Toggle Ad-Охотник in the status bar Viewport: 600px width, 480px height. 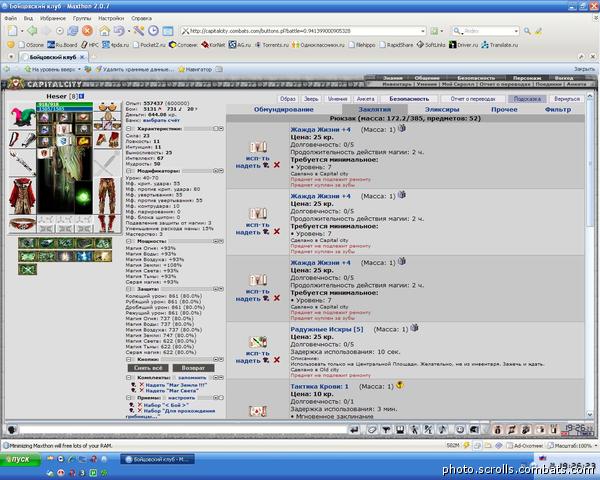point(524,446)
